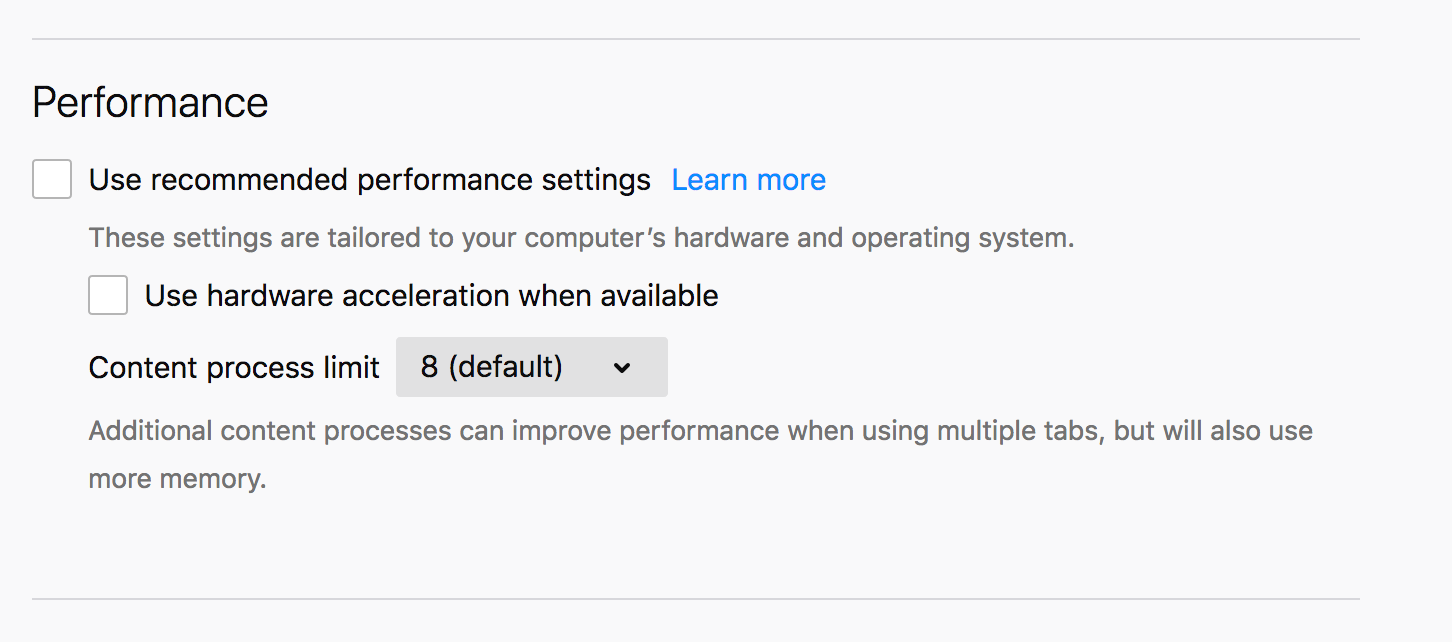1452x642 pixels.
Task: Open the Content process limit dropdown
Action: pos(531,367)
